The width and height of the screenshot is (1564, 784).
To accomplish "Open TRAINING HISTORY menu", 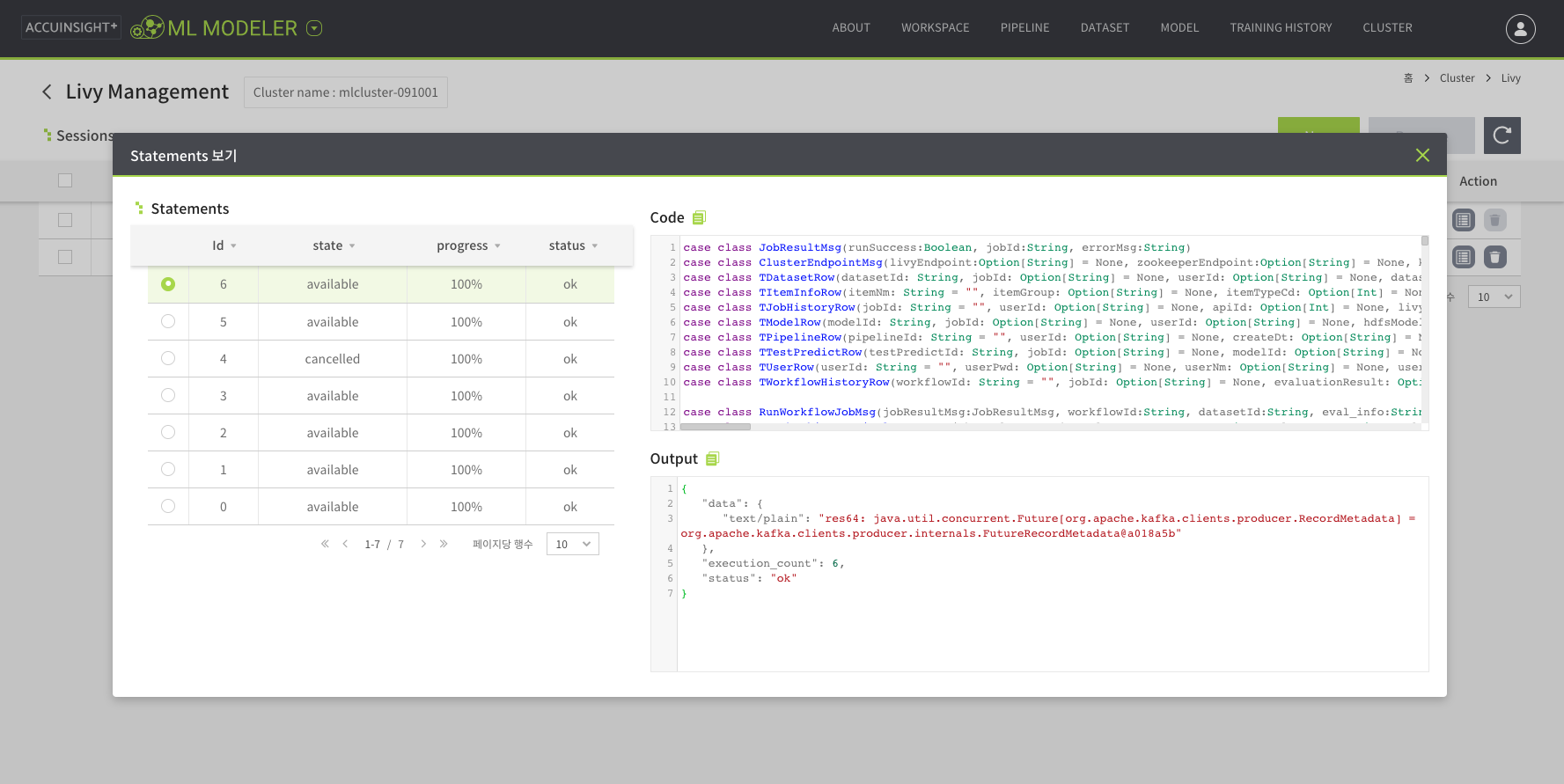I will [x=1281, y=28].
